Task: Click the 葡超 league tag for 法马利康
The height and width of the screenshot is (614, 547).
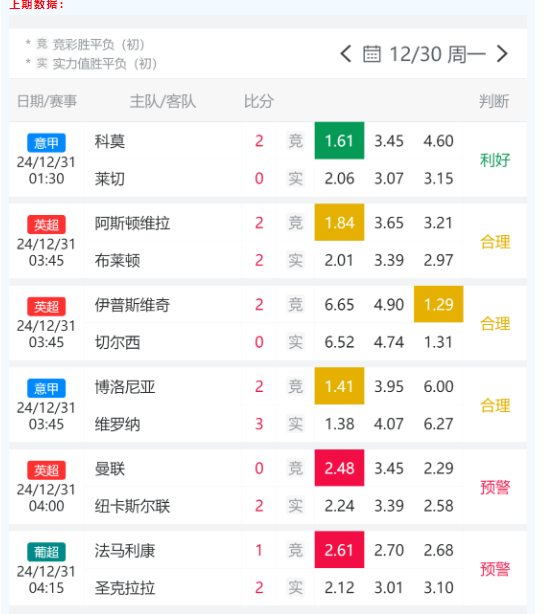Action: (46, 552)
